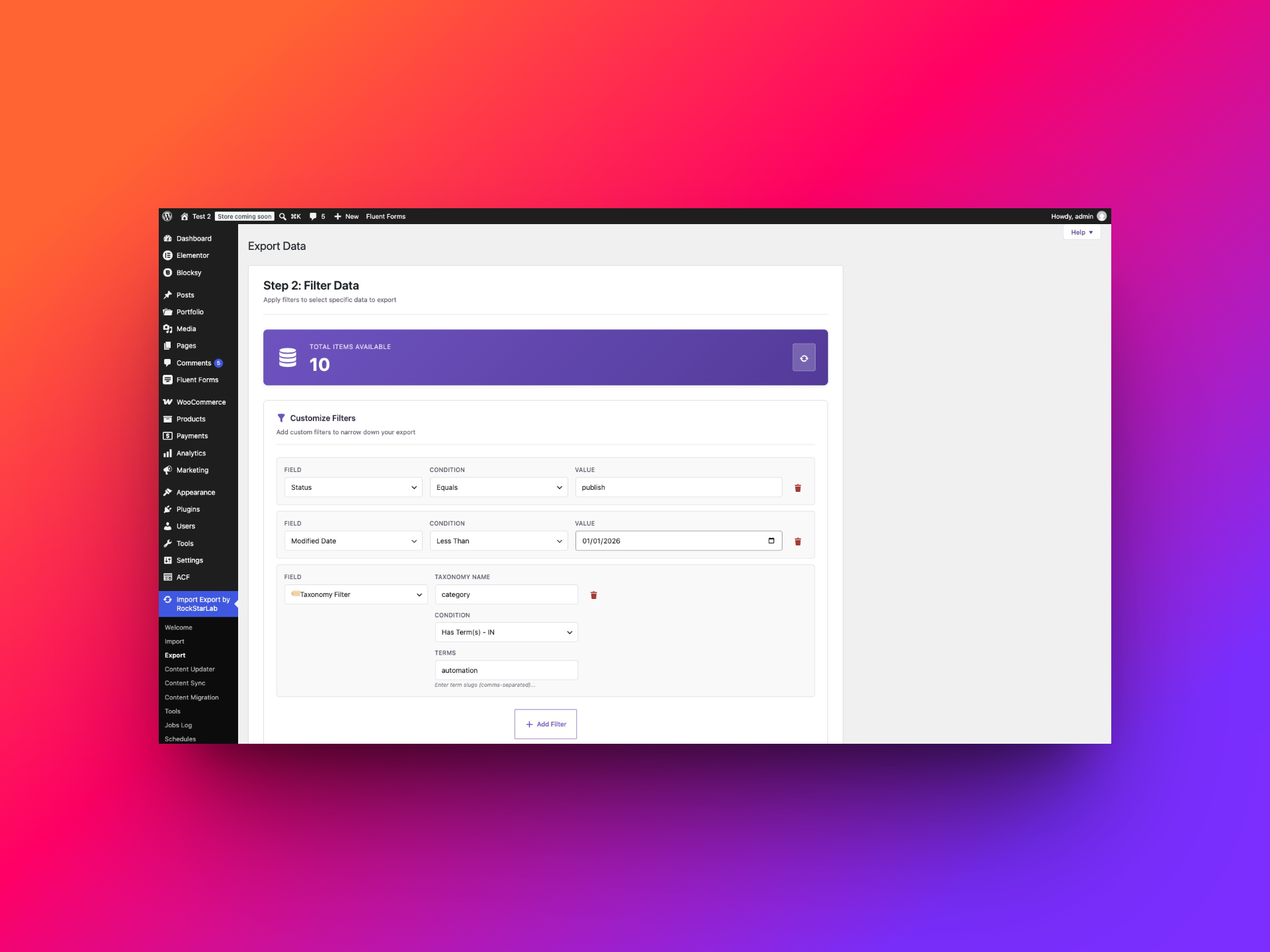Open the Status field dropdown
The width and height of the screenshot is (1270, 952).
point(353,487)
